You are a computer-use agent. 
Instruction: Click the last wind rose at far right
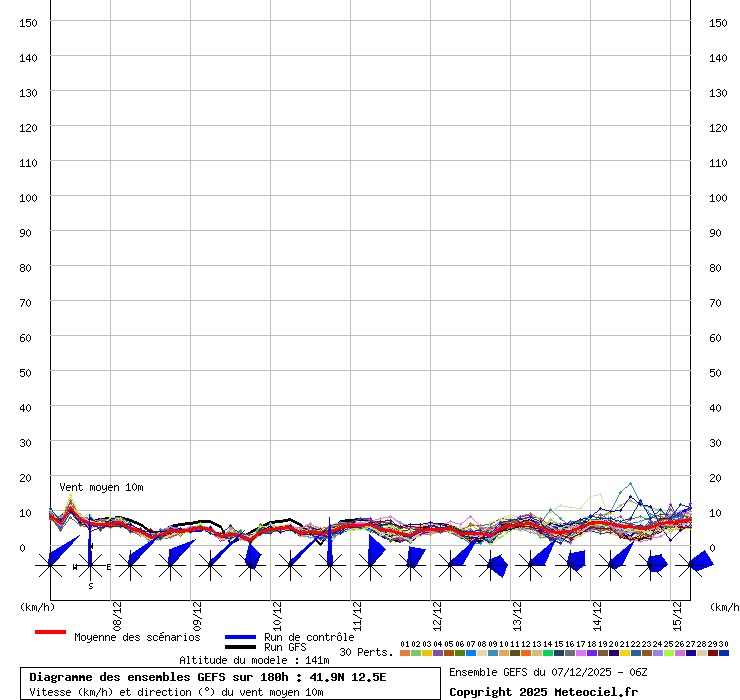click(x=690, y=566)
